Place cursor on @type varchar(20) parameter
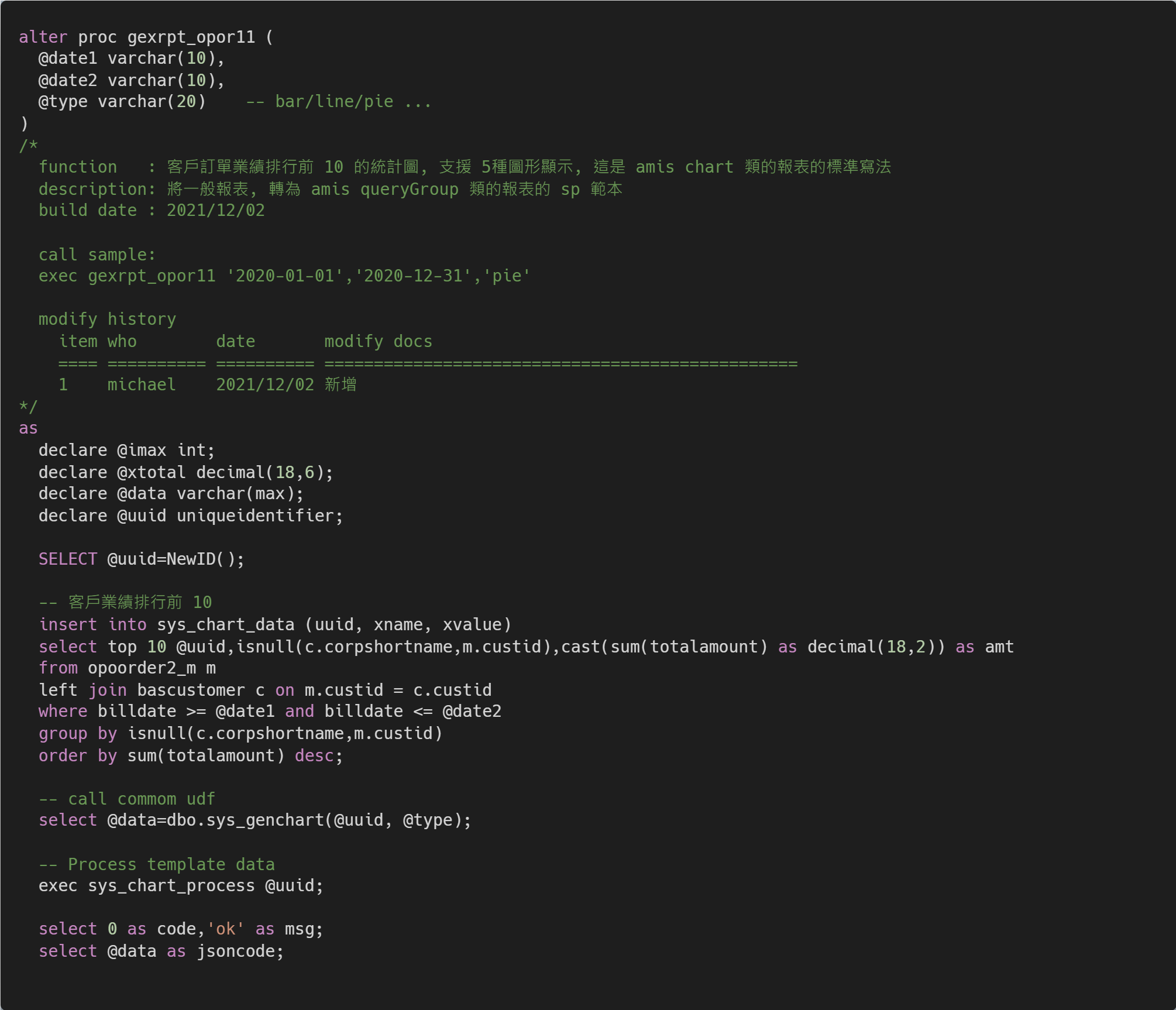This screenshot has height=1010, width=1176. tap(122, 102)
